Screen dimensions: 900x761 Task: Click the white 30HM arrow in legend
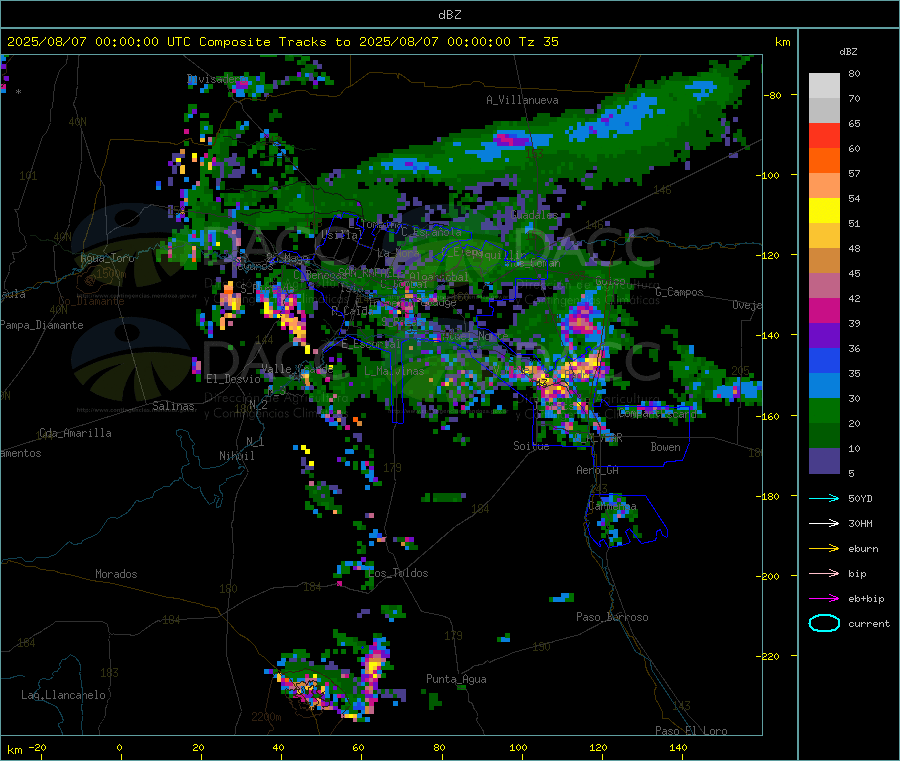point(824,523)
